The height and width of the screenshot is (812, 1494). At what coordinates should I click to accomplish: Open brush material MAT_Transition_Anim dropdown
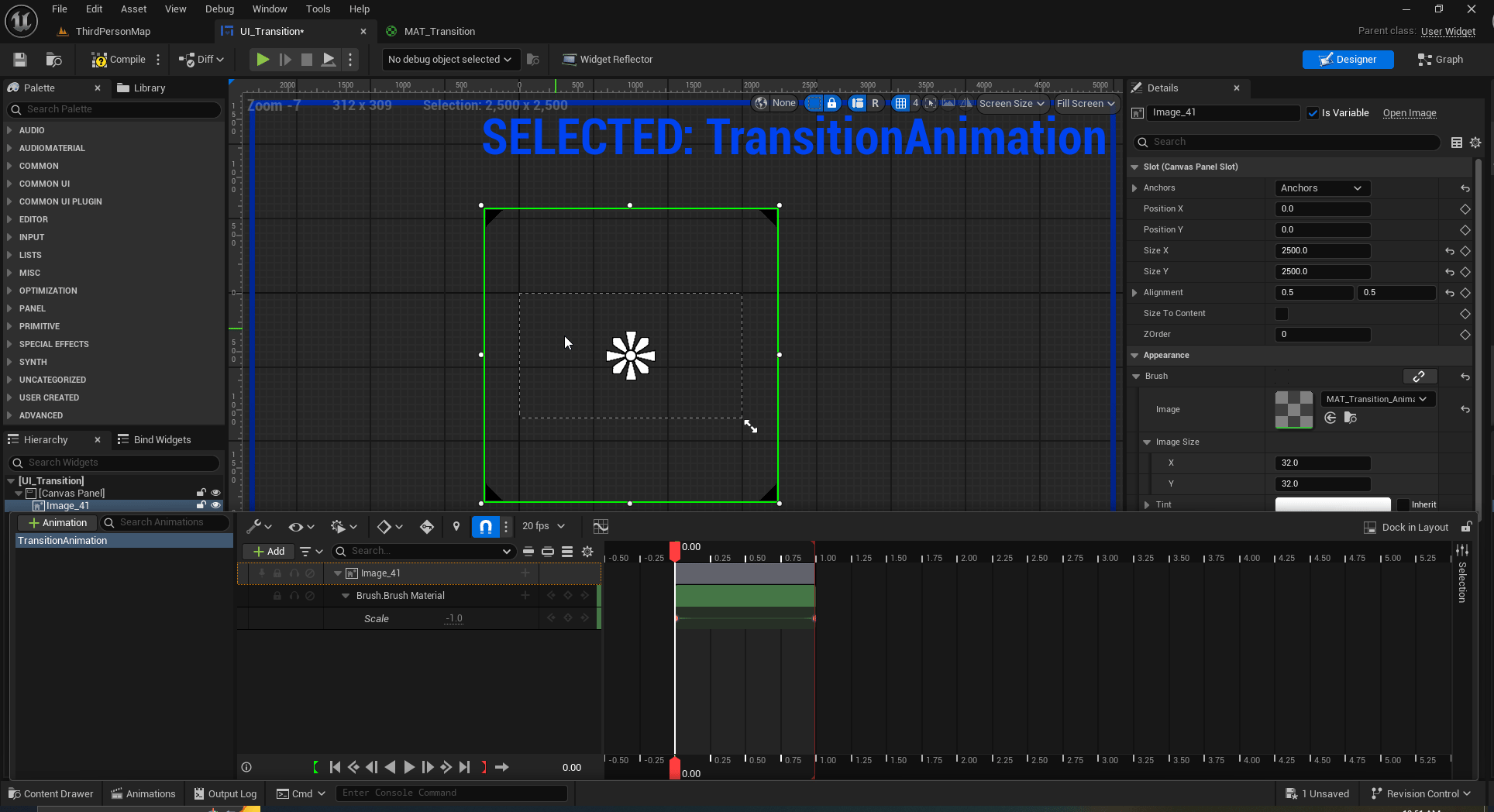coord(1378,399)
